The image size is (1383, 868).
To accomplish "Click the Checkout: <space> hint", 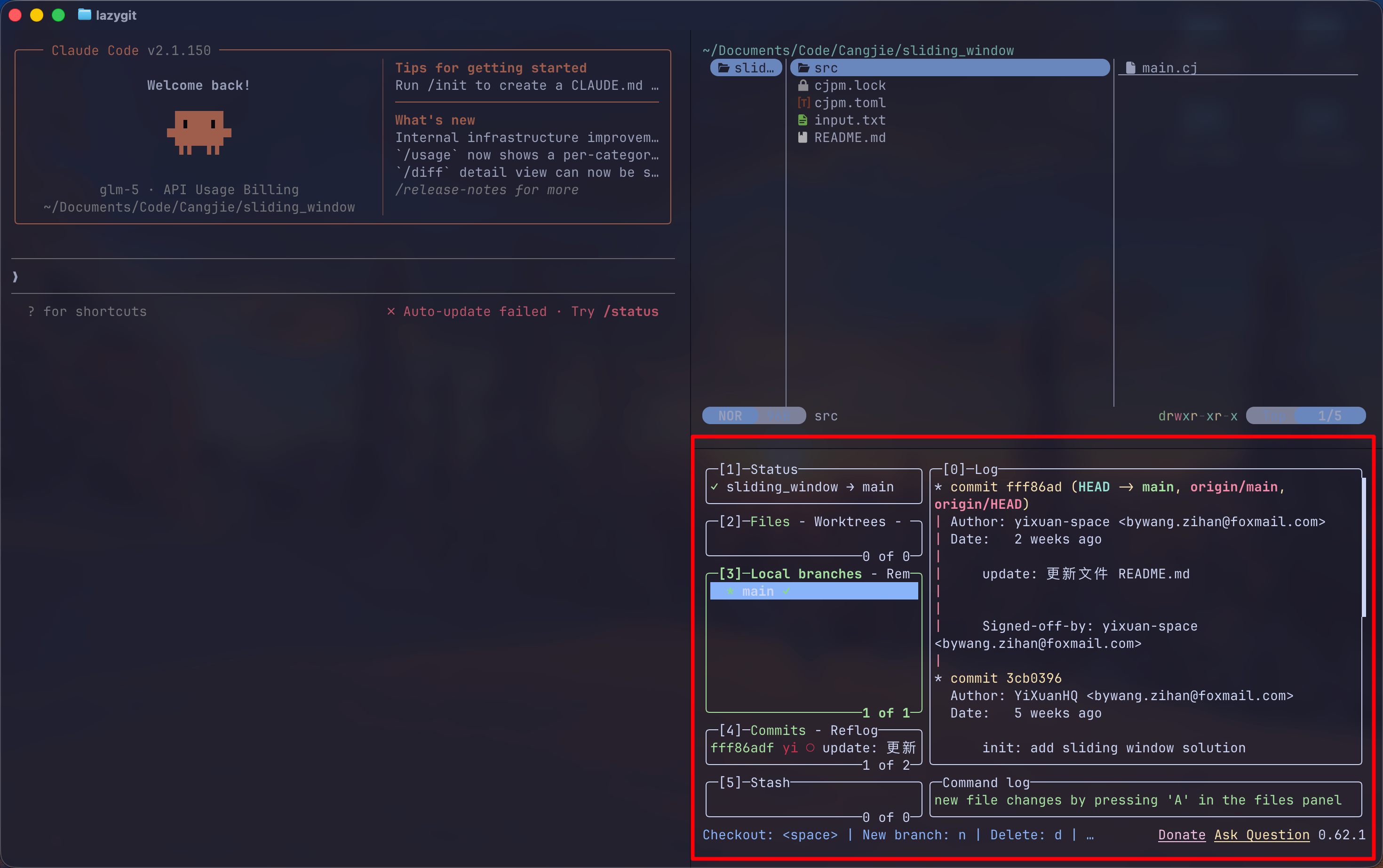I will pyautogui.click(x=770, y=834).
